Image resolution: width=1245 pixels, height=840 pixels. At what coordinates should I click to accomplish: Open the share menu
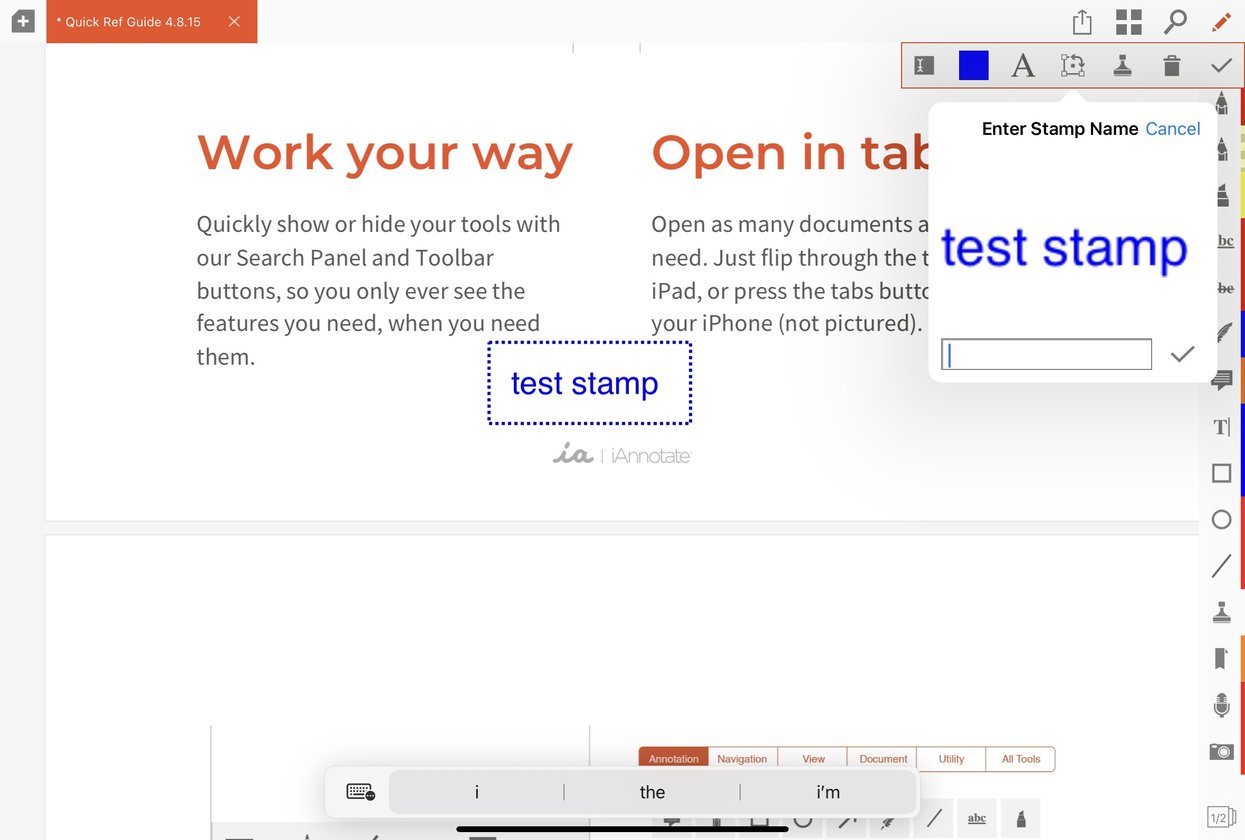(x=1081, y=20)
